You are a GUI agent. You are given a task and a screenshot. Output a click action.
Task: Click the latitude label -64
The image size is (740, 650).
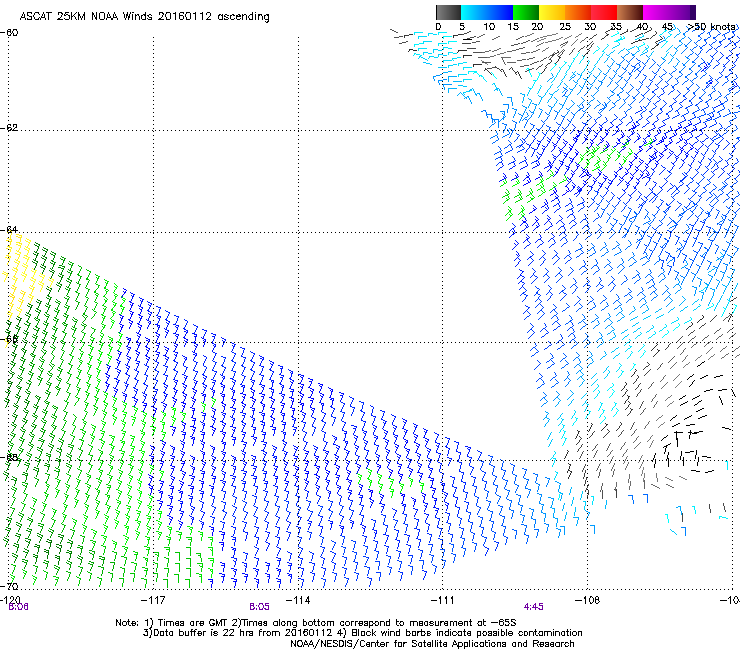pyautogui.click(x=9, y=230)
